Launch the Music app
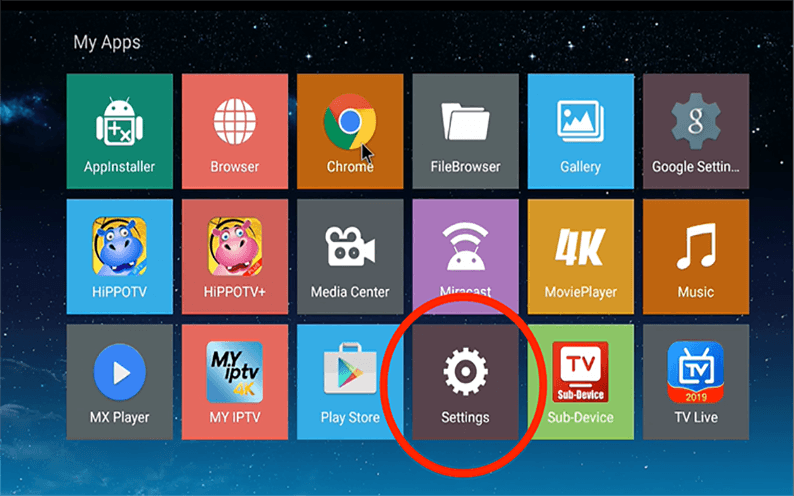 point(696,257)
